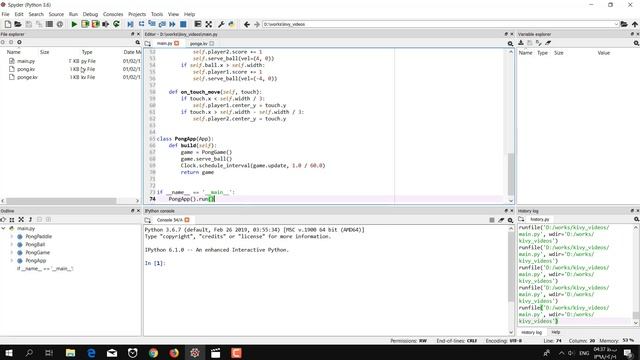Run current cell and advance icon
This screenshot has height=360, width=640.
click(x=96, y=24)
